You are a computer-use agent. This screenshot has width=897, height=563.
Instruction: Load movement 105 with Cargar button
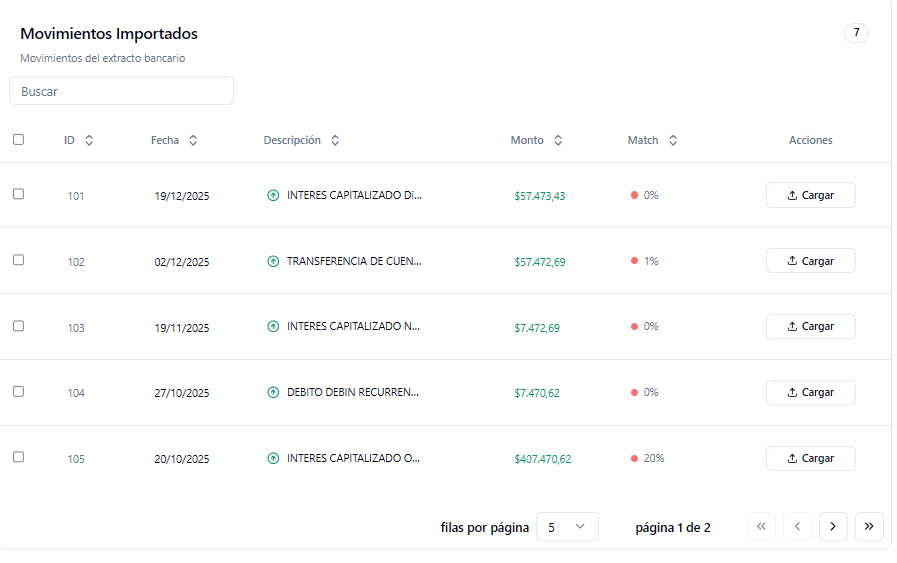click(810, 459)
